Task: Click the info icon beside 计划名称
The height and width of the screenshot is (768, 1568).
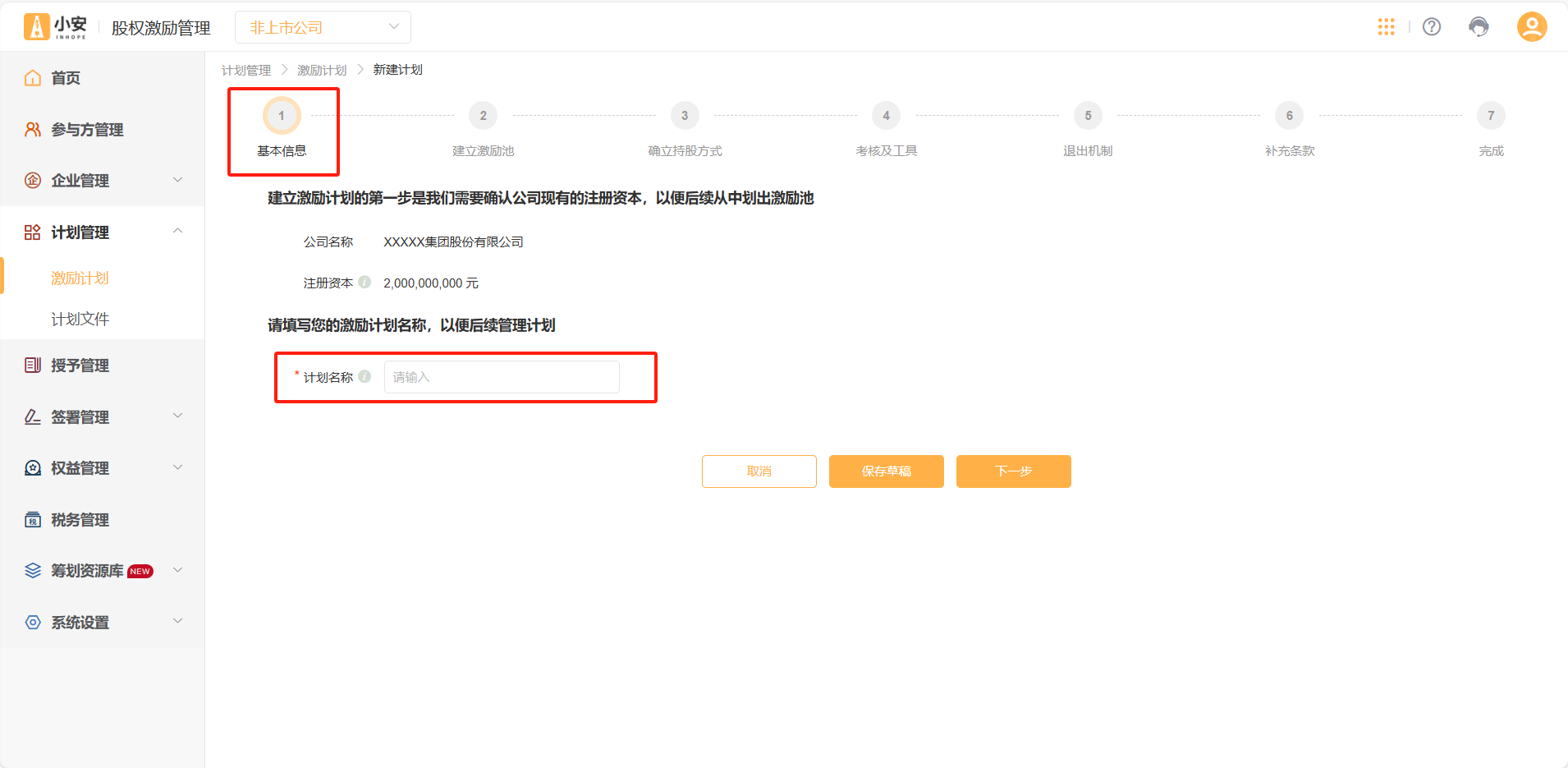Action: pyautogui.click(x=364, y=376)
